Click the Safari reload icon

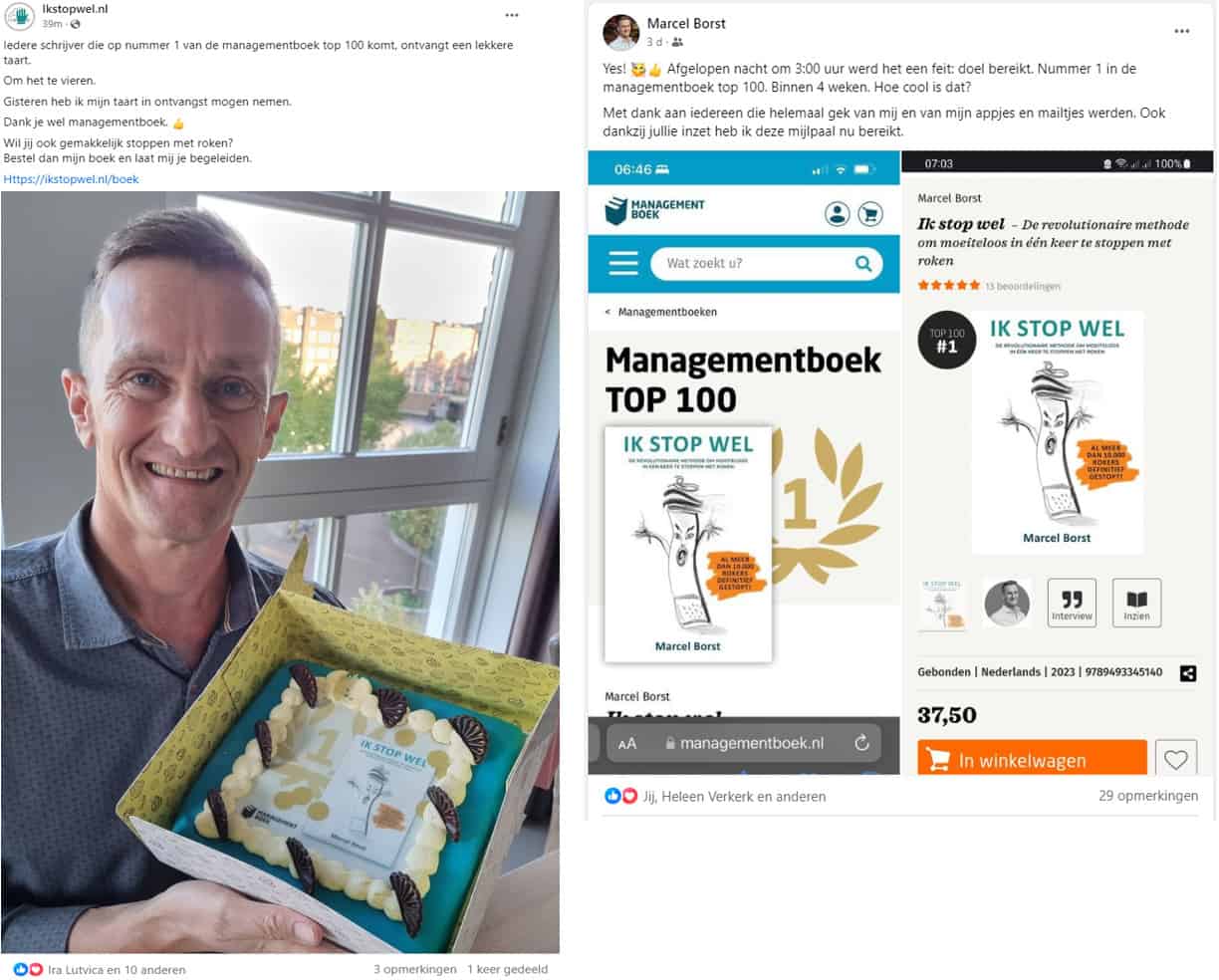pos(861,743)
